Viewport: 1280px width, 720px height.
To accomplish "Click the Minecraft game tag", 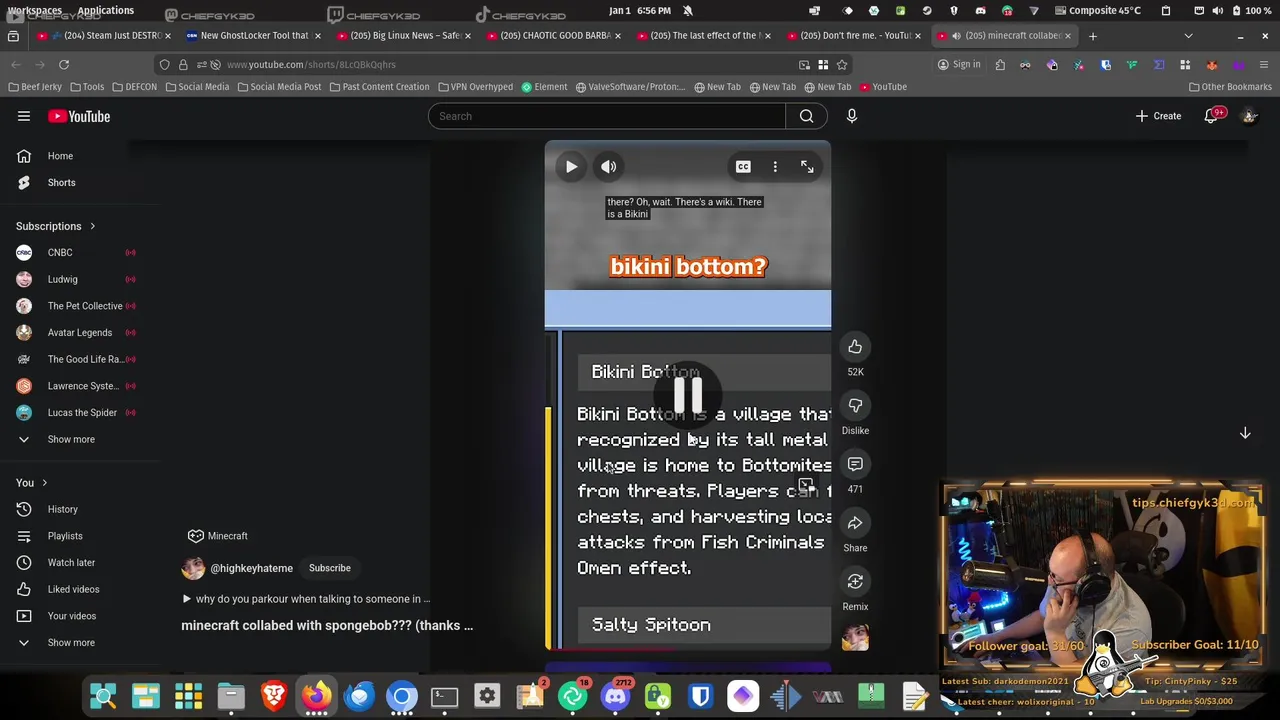I will [x=218, y=536].
